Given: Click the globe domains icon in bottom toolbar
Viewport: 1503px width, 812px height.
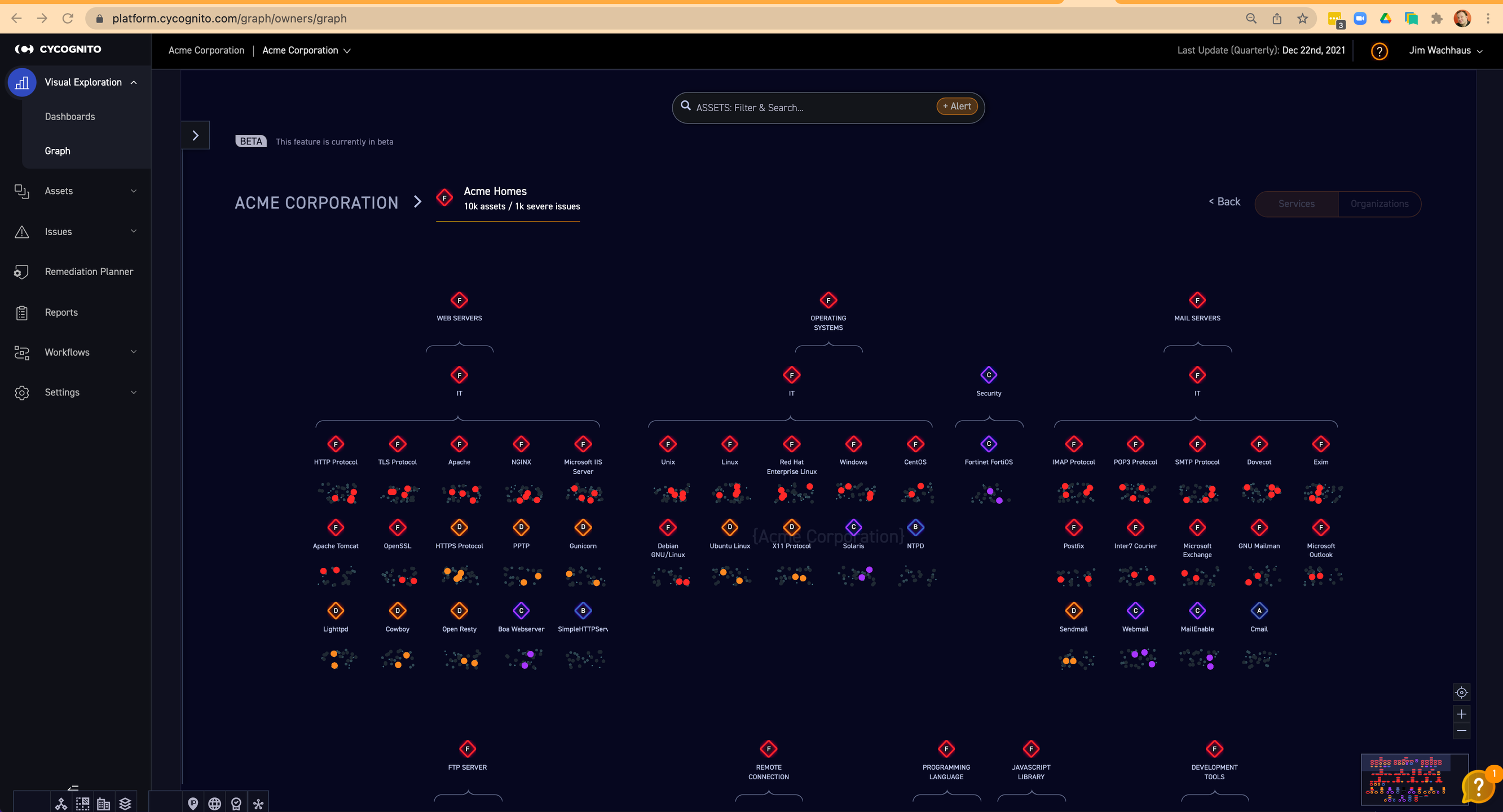Looking at the screenshot, I should pyautogui.click(x=215, y=803).
